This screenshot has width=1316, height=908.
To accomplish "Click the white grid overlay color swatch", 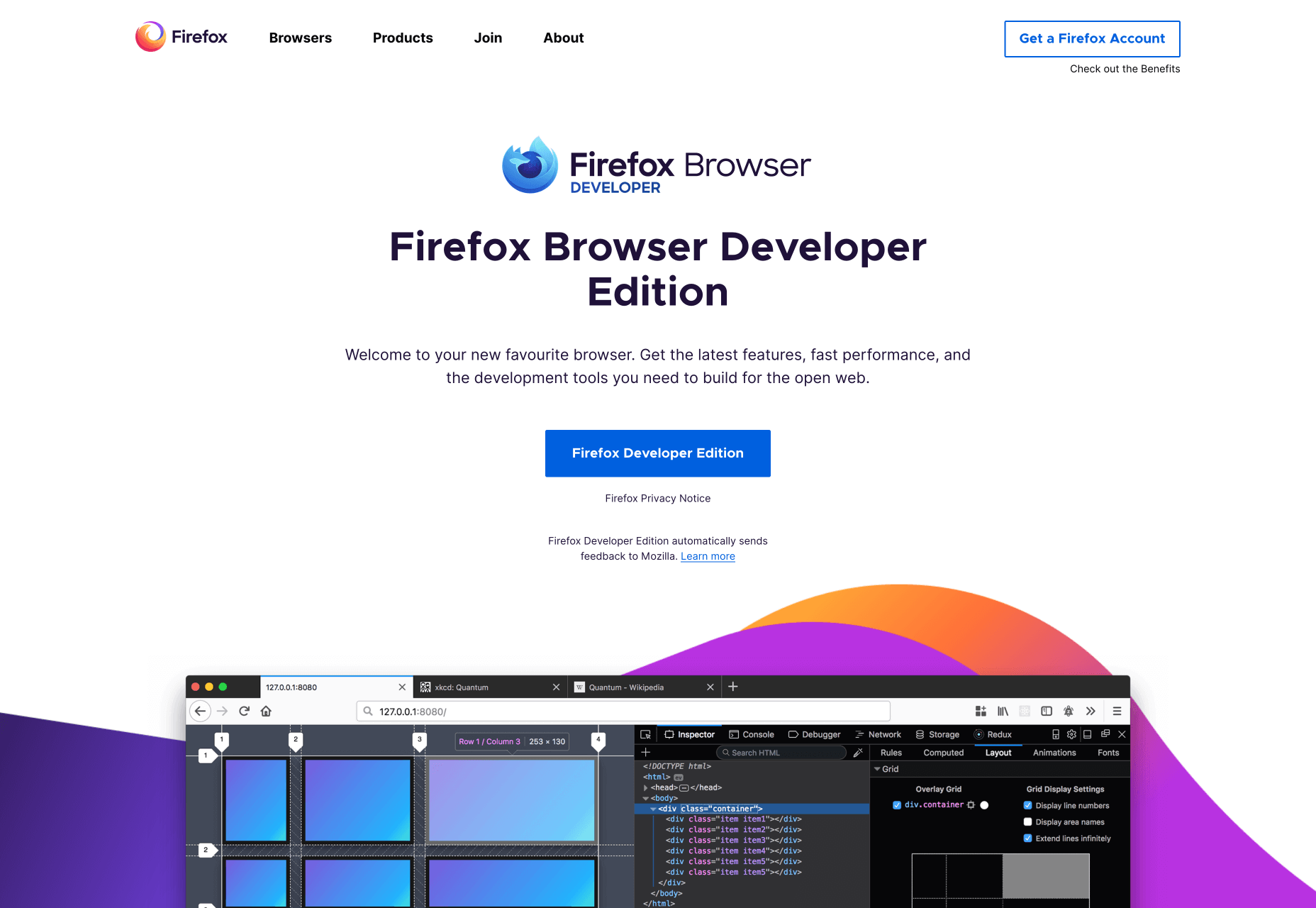I will 984,805.
